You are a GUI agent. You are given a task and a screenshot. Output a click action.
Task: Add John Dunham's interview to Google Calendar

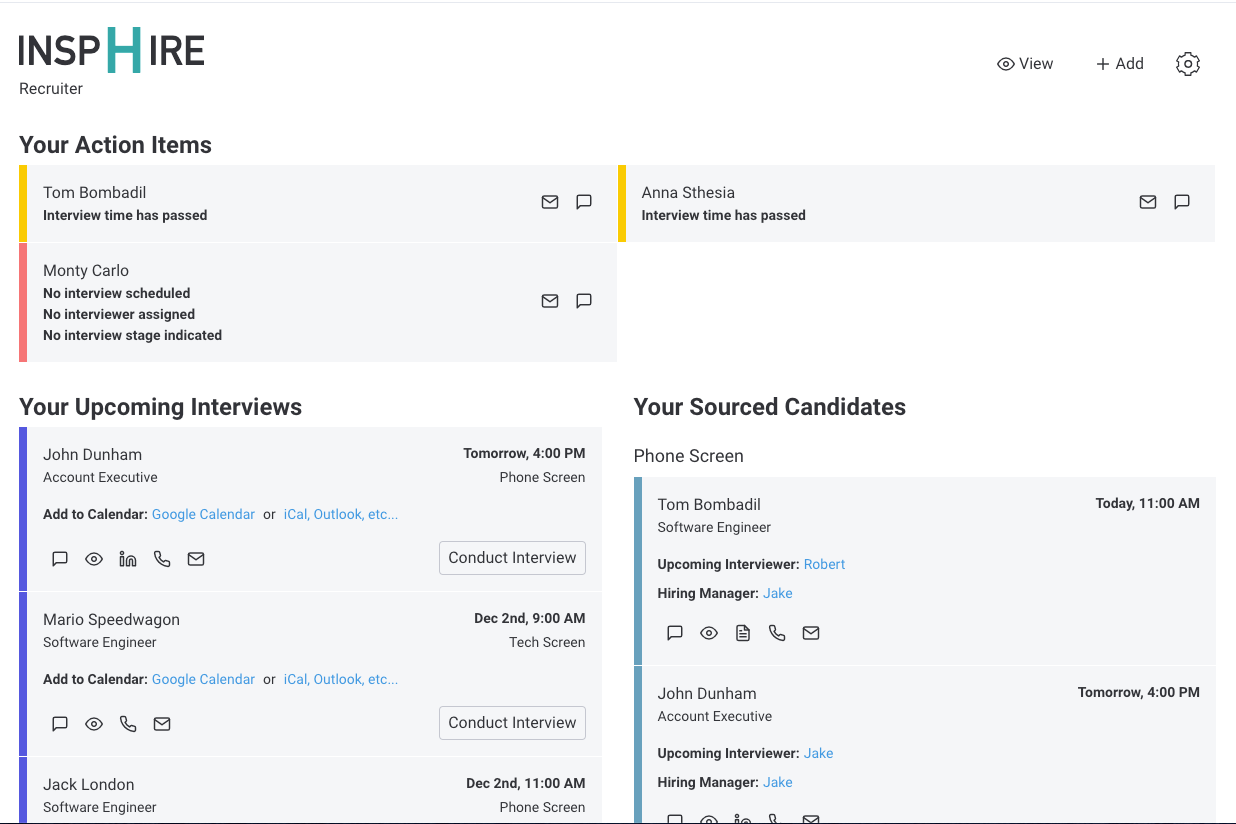203,514
